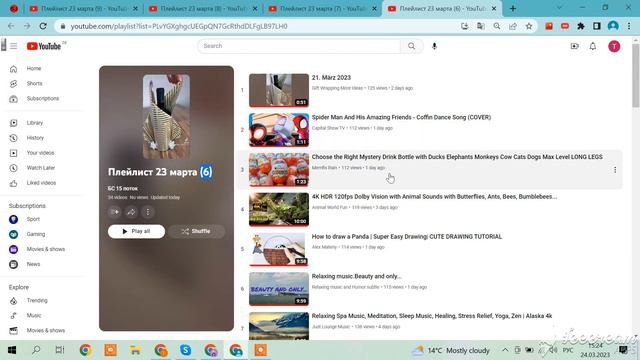The image size is (640, 360).
Task: Open How to draw a Panda video
Action: click(407, 236)
